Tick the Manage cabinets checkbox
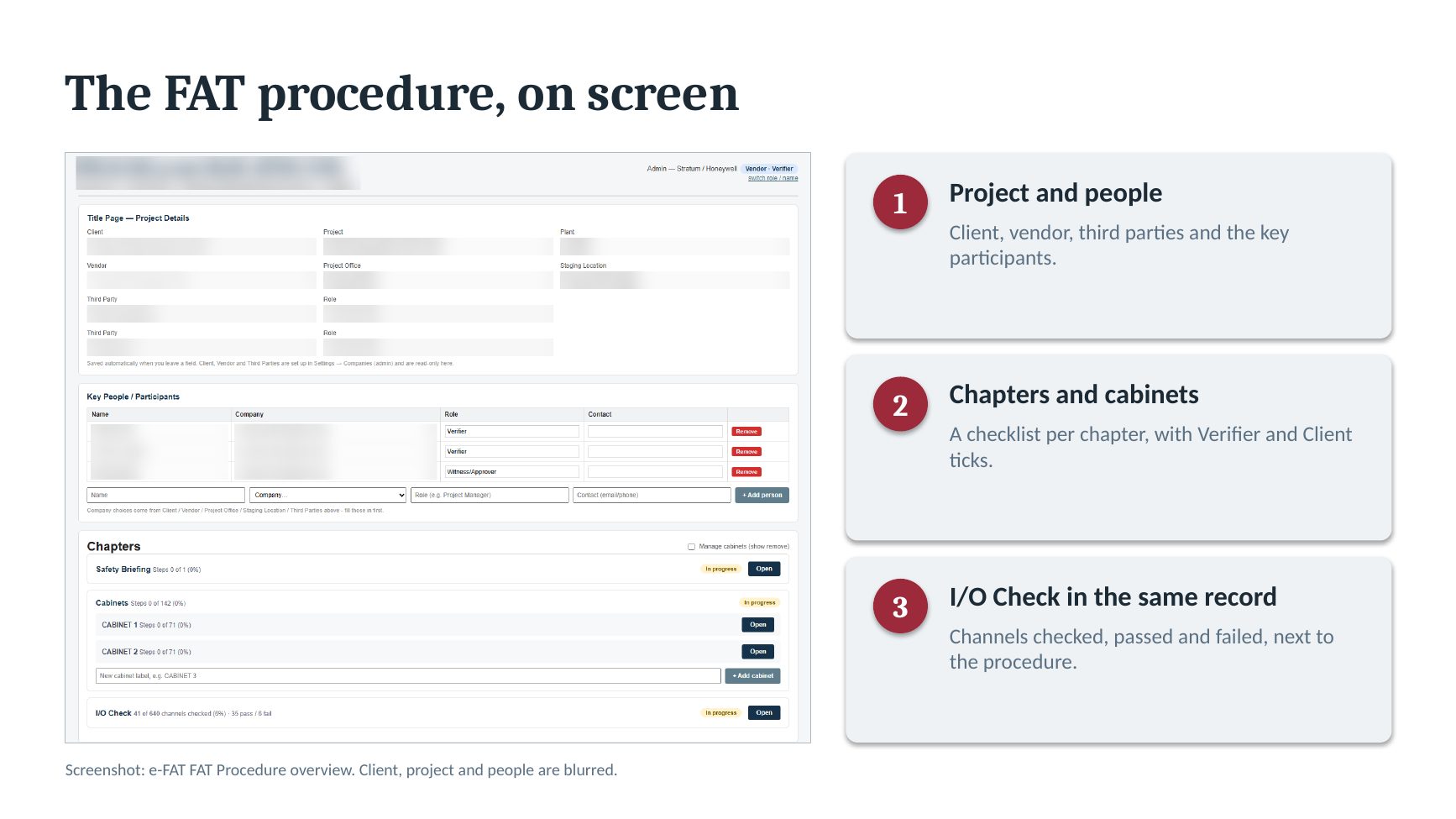 pyautogui.click(x=691, y=547)
